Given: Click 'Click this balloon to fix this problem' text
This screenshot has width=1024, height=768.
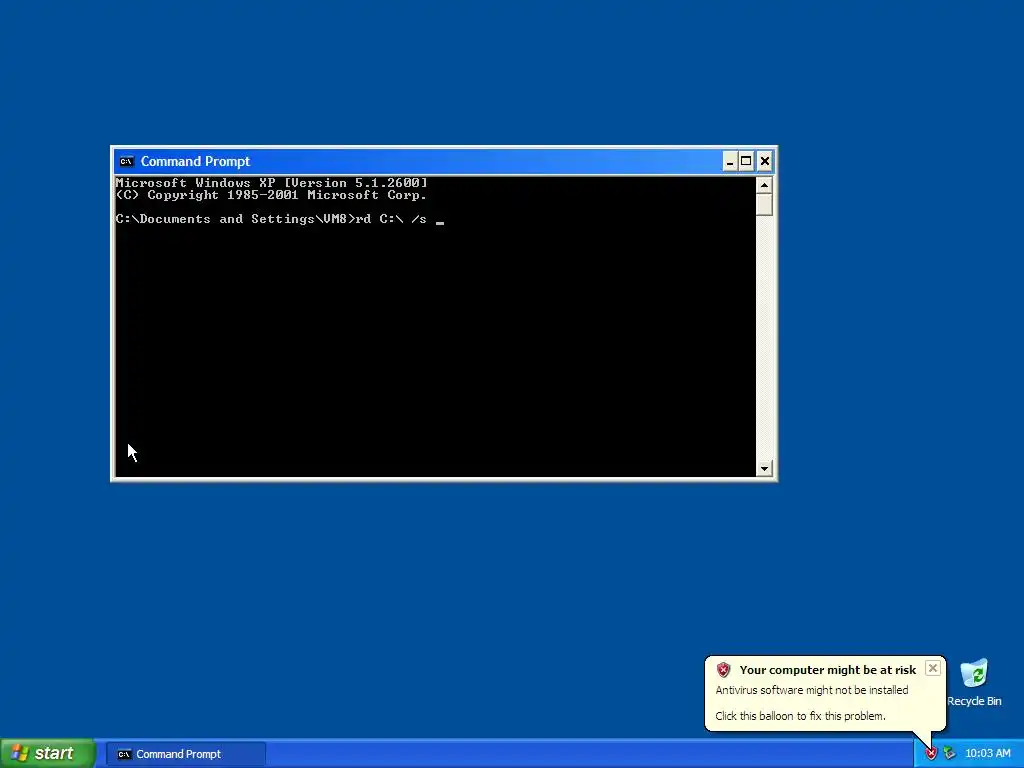Looking at the screenshot, I should 801,716.
